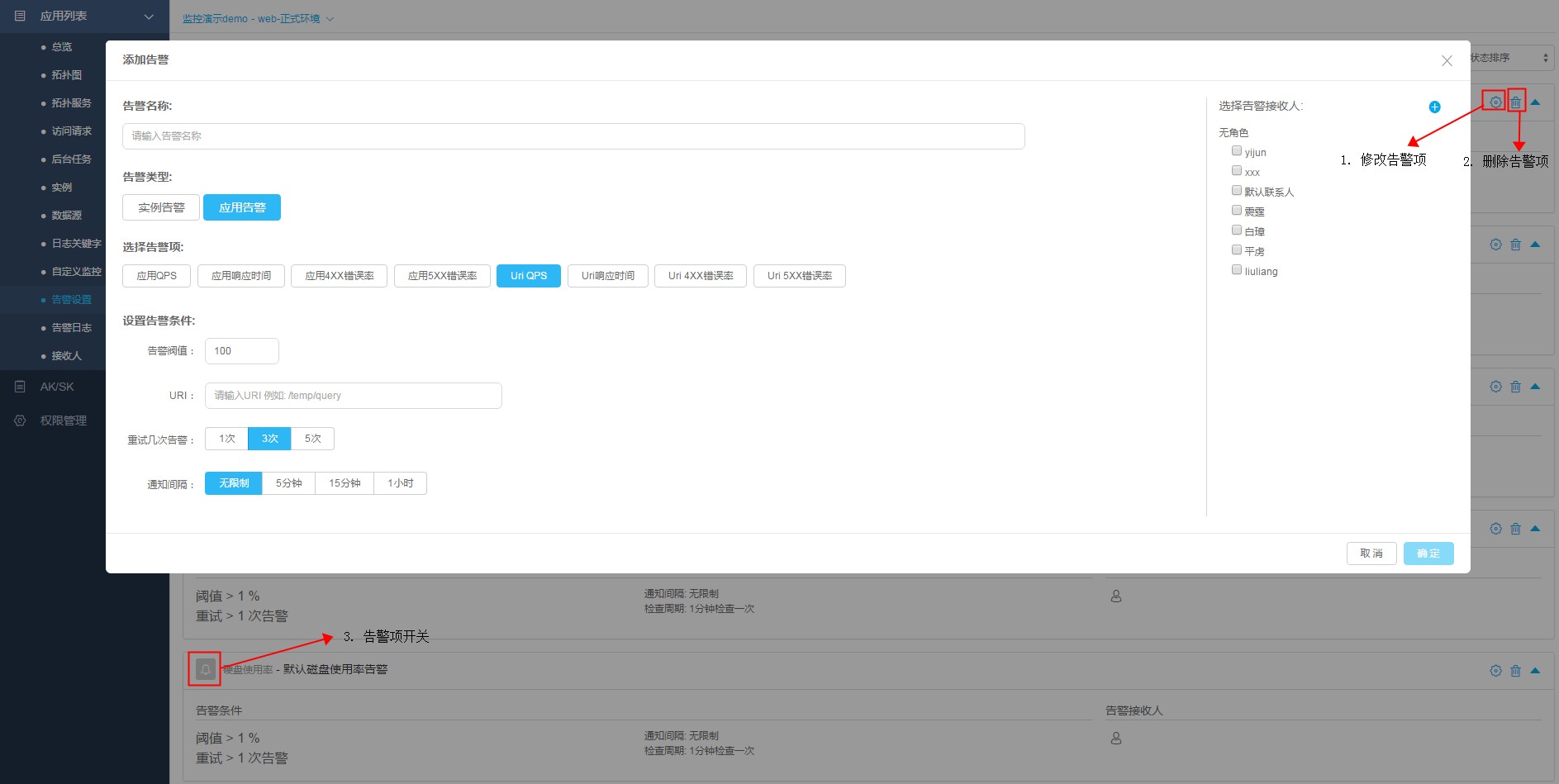Open 数据源 in the sidebar
1559x784 pixels.
[x=67, y=216]
